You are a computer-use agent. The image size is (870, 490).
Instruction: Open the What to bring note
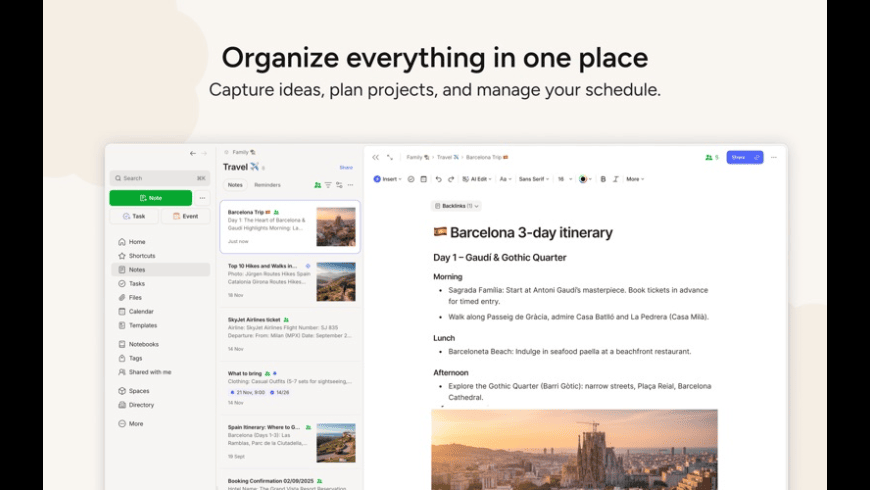click(290, 387)
